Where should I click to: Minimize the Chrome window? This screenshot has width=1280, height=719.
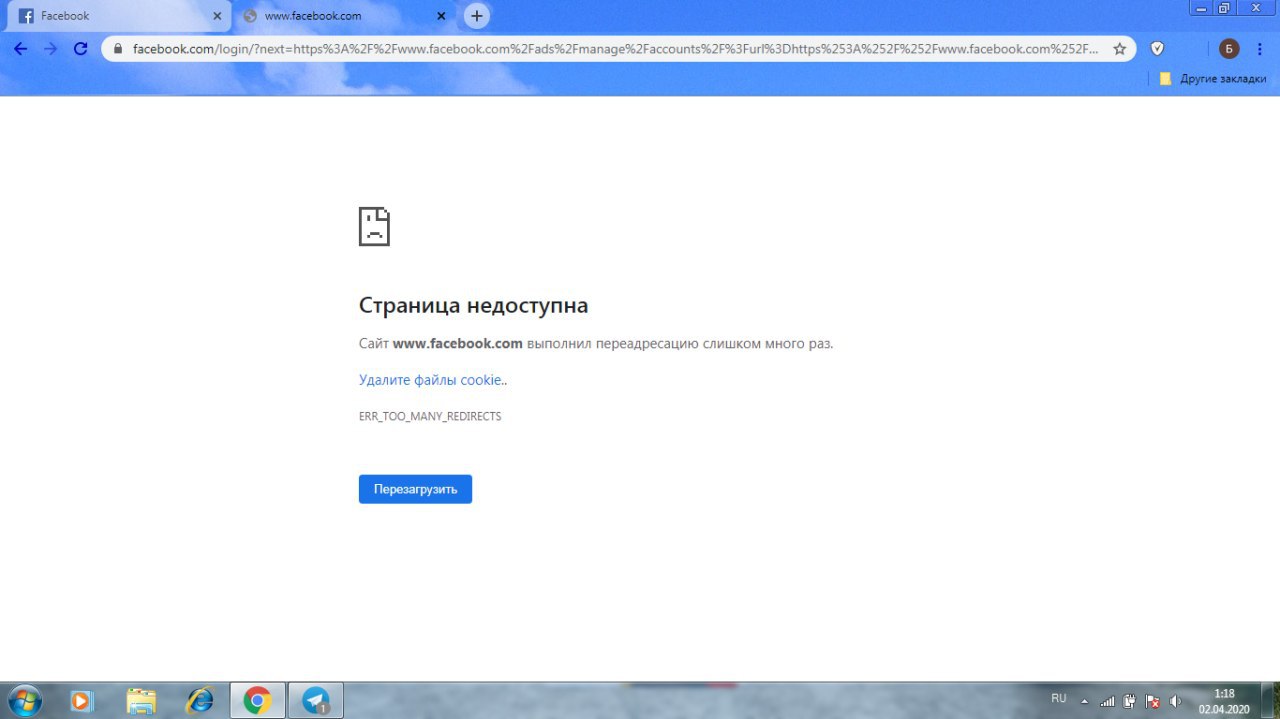[1201, 8]
